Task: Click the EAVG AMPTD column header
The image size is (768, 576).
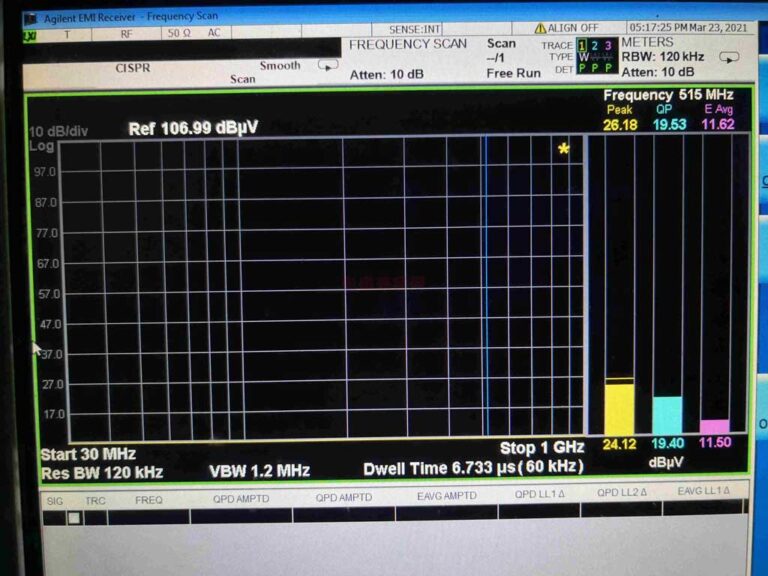Action: point(446,497)
